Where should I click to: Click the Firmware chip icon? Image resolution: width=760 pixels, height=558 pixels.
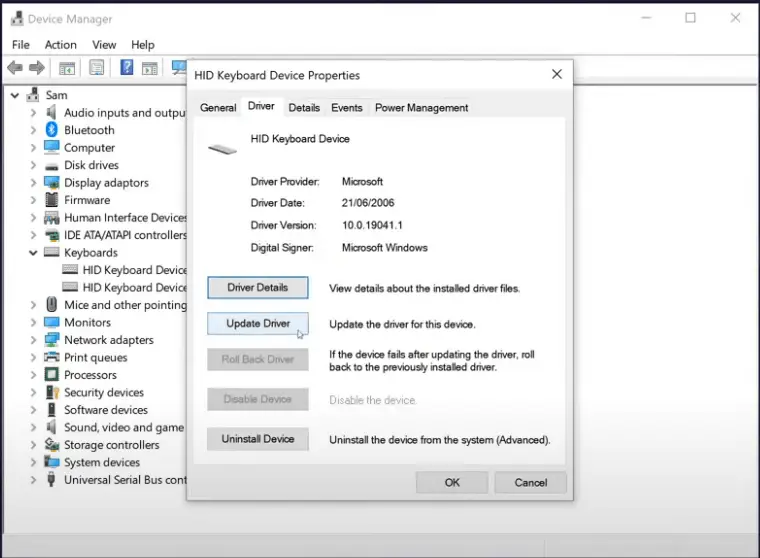[51, 199]
